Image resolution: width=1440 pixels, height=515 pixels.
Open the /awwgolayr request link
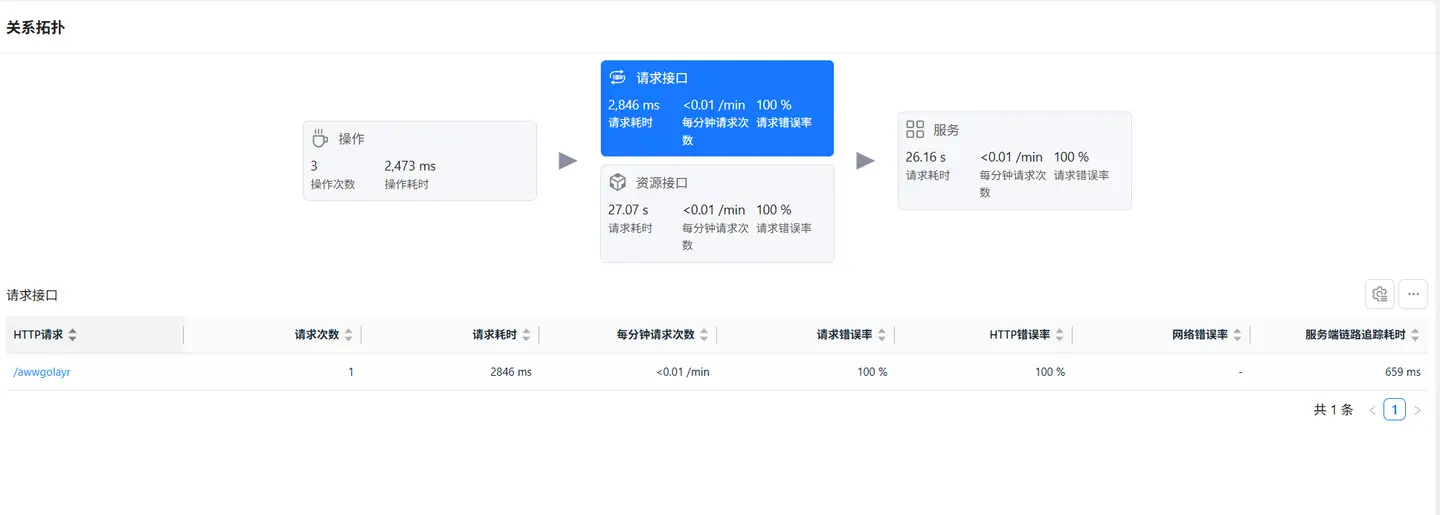point(42,372)
